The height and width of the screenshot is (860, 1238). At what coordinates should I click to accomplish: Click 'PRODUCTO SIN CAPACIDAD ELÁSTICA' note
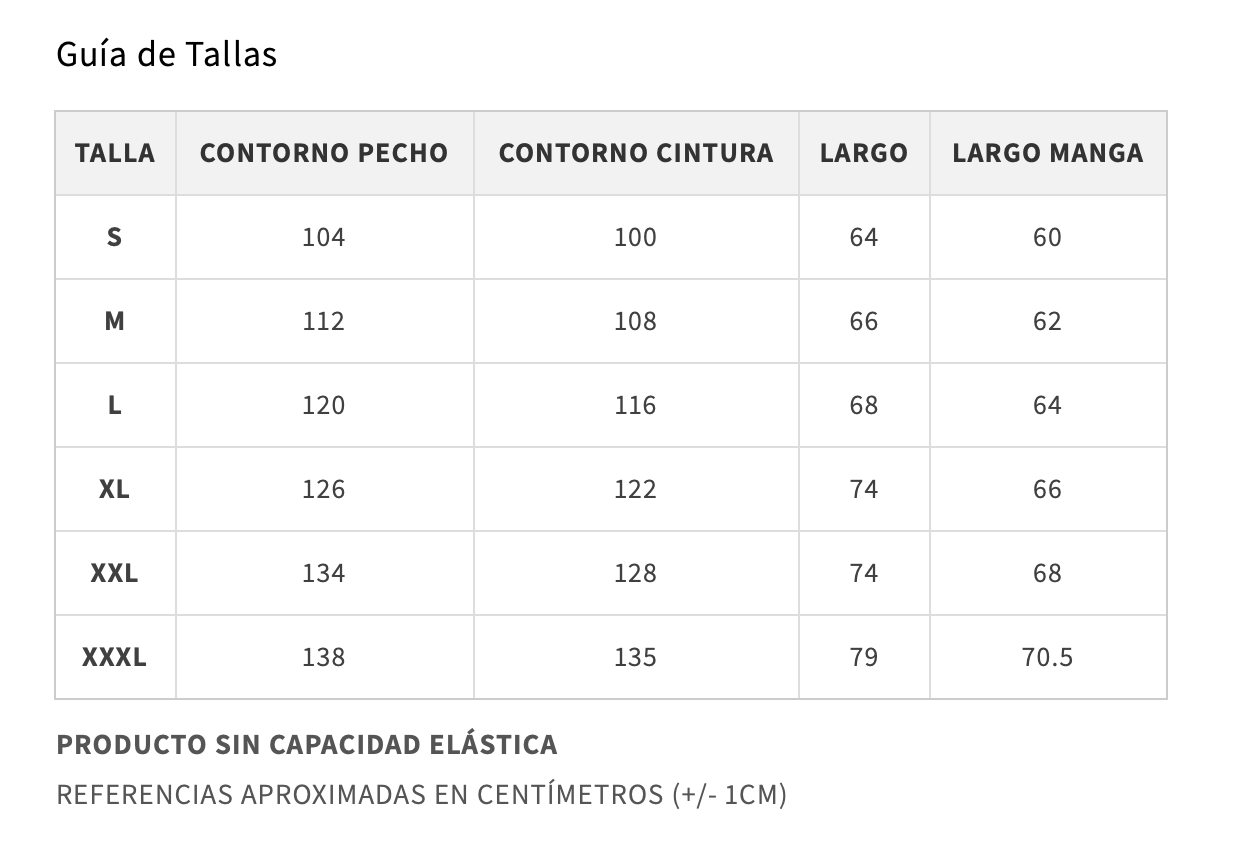point(307,745)
